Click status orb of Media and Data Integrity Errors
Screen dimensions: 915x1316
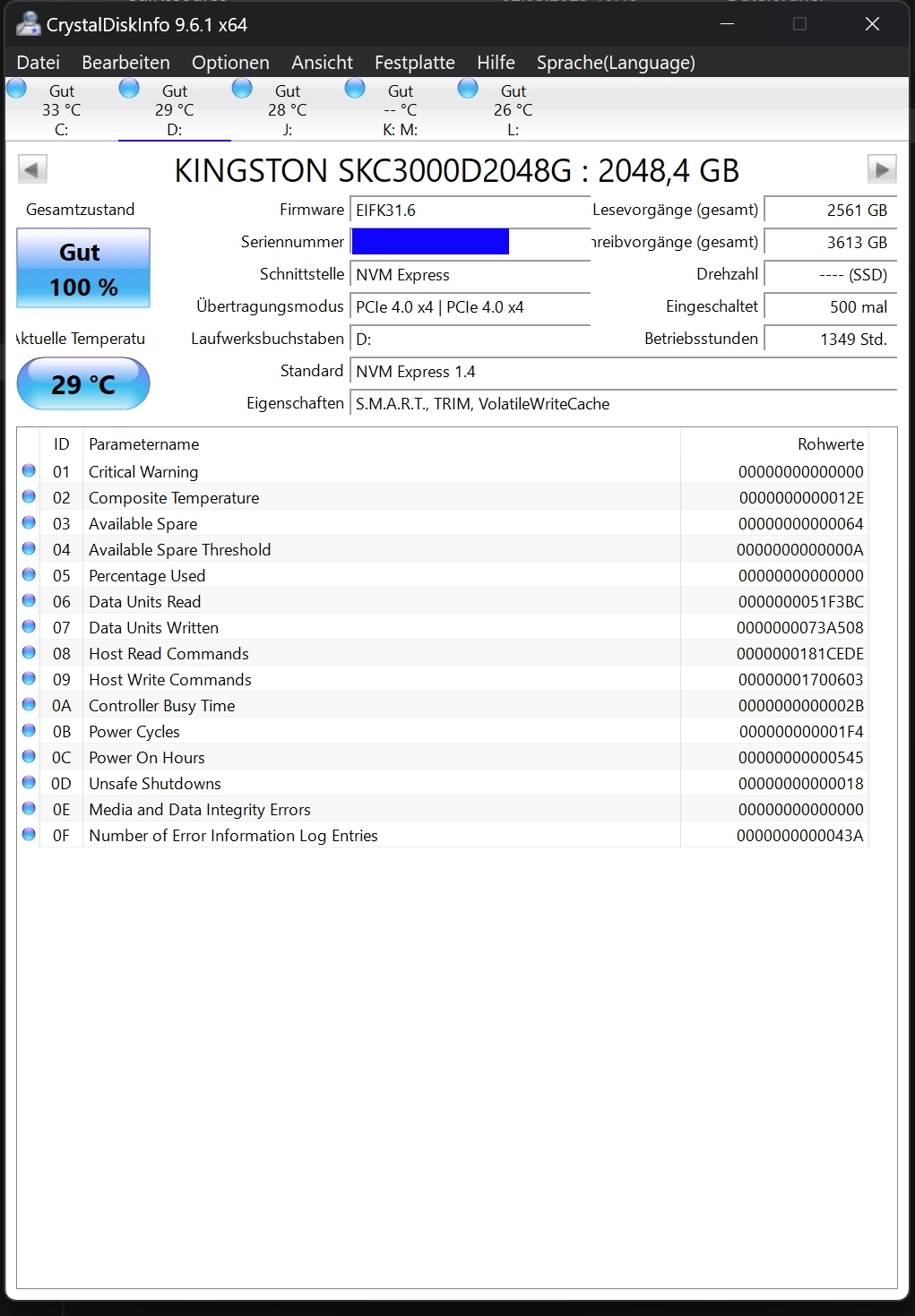point(29,808)
